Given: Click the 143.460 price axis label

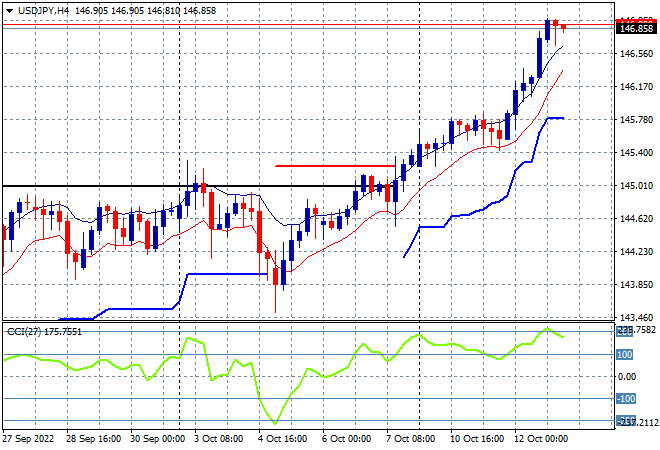Looking at the screenshot, I should point(636,317).
